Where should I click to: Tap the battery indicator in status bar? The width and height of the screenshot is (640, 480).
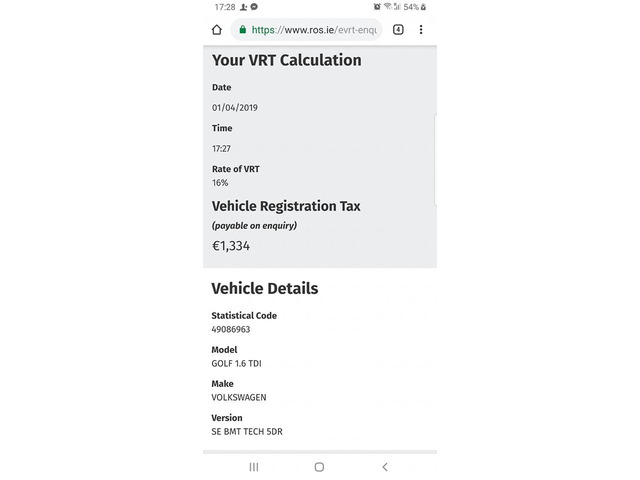tap(422, 7)
